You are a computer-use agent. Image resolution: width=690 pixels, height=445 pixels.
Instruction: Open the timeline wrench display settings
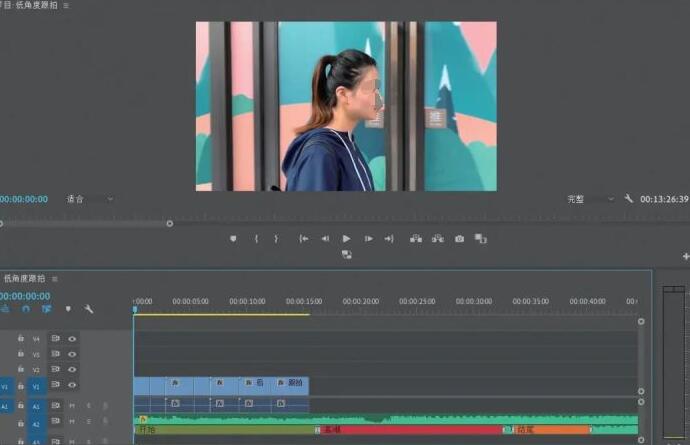[x=89, y=309]
